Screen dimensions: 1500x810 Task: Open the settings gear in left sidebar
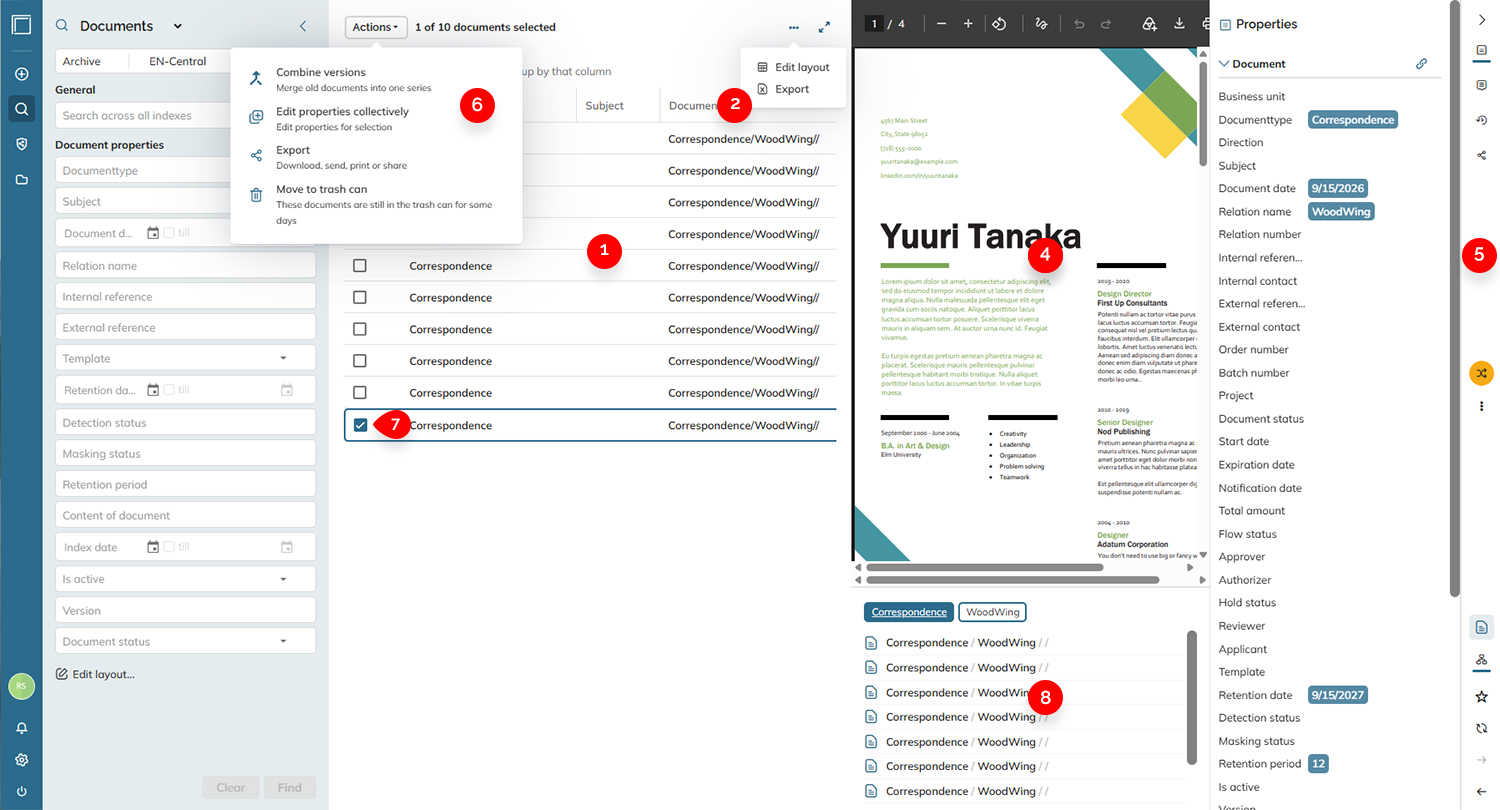[22, 760]
